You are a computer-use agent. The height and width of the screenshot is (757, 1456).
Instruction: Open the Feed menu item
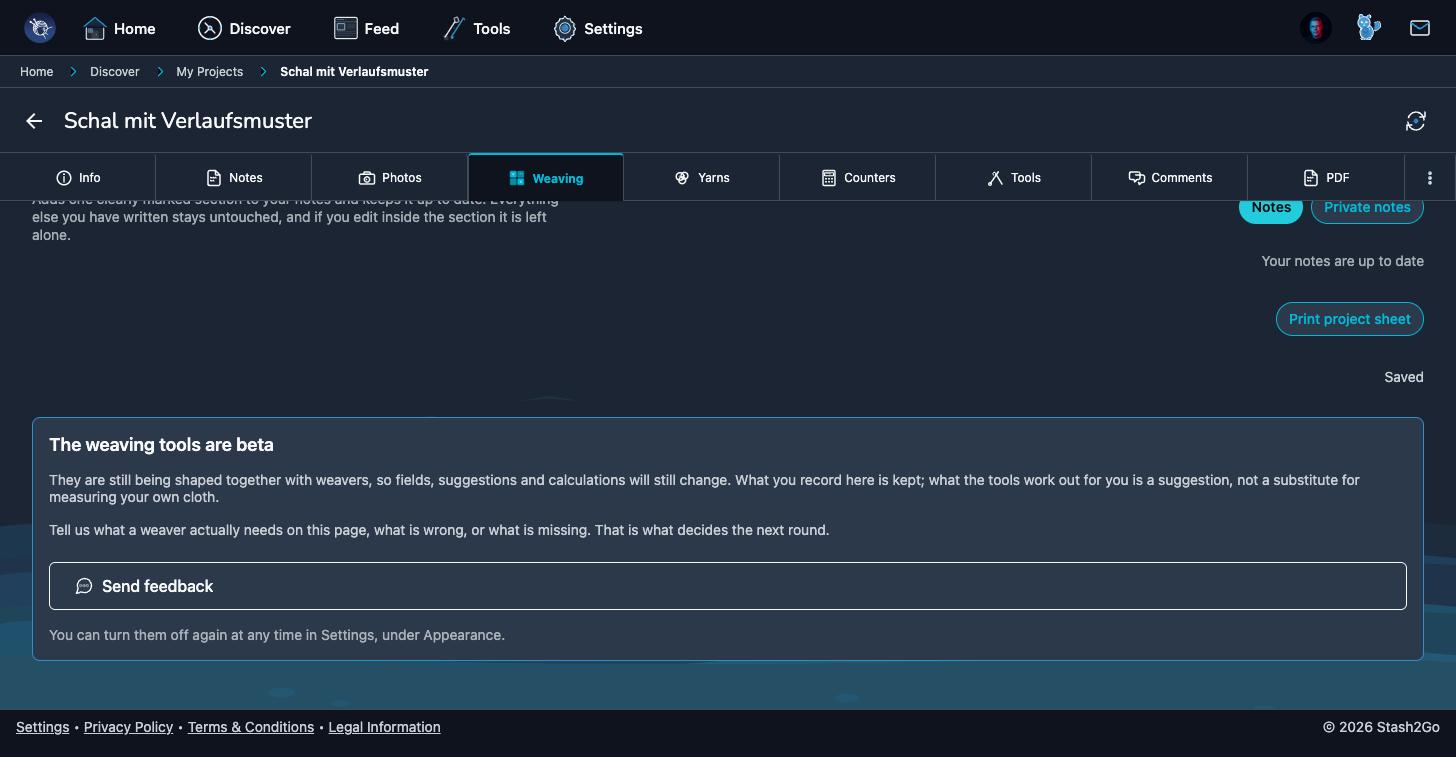(366, 28)
